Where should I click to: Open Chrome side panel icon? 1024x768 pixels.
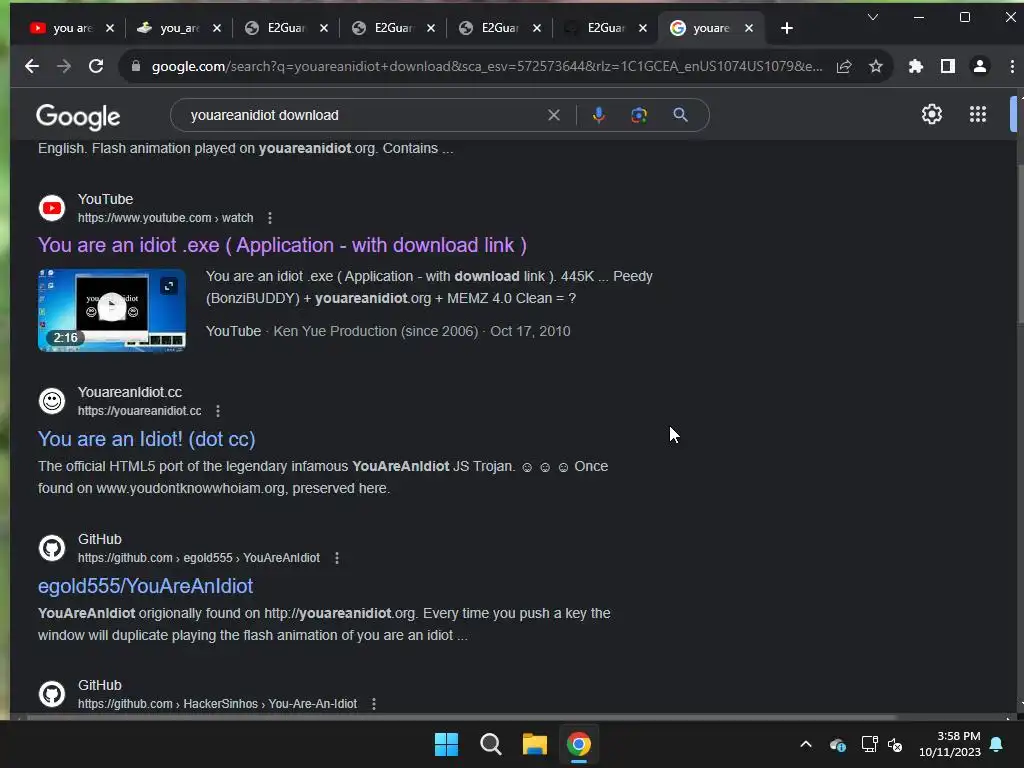948,66
